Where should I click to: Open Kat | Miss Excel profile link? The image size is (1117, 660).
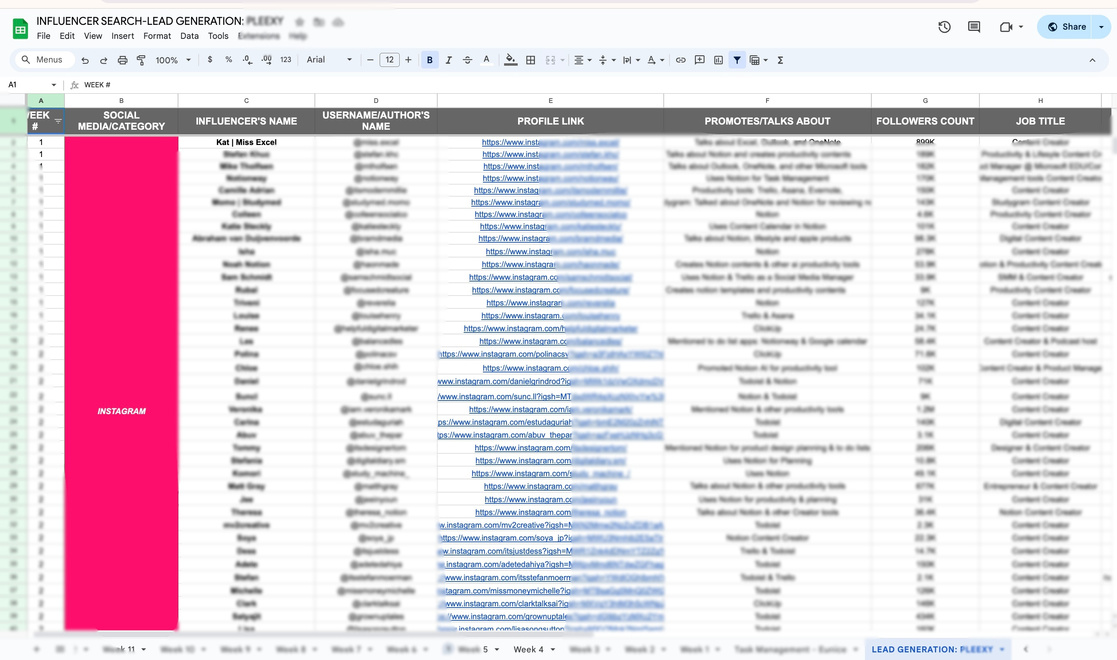click(550, 143)
